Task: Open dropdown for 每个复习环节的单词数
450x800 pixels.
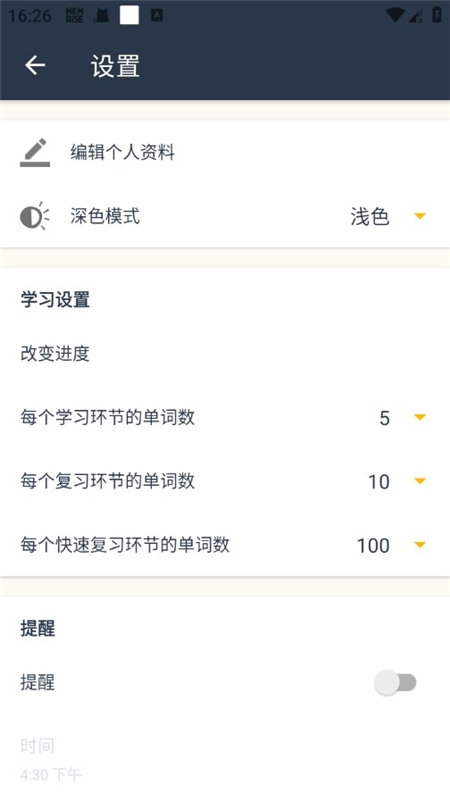Action: pos(420,481)
